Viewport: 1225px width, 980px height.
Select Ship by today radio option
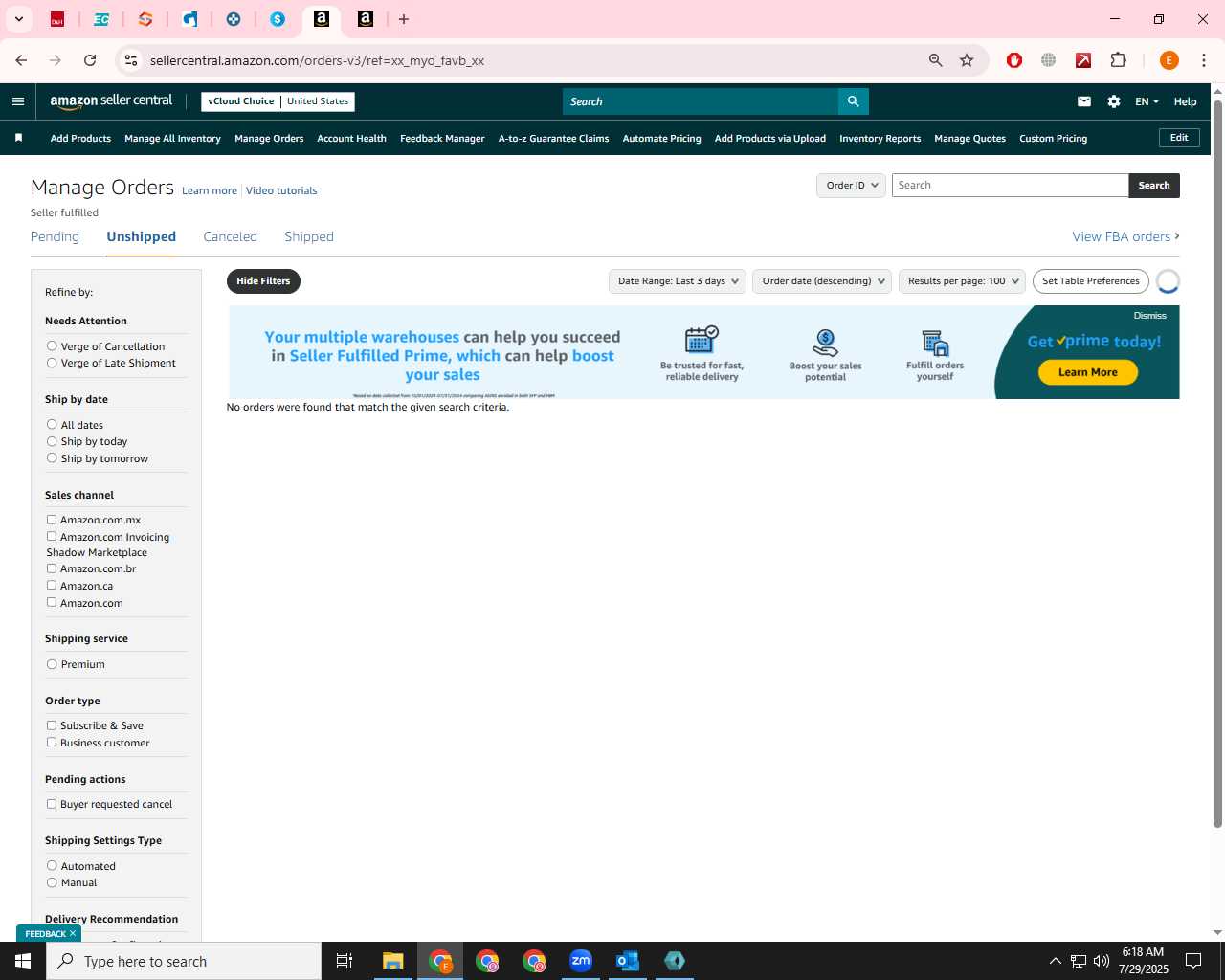point(52,441)
